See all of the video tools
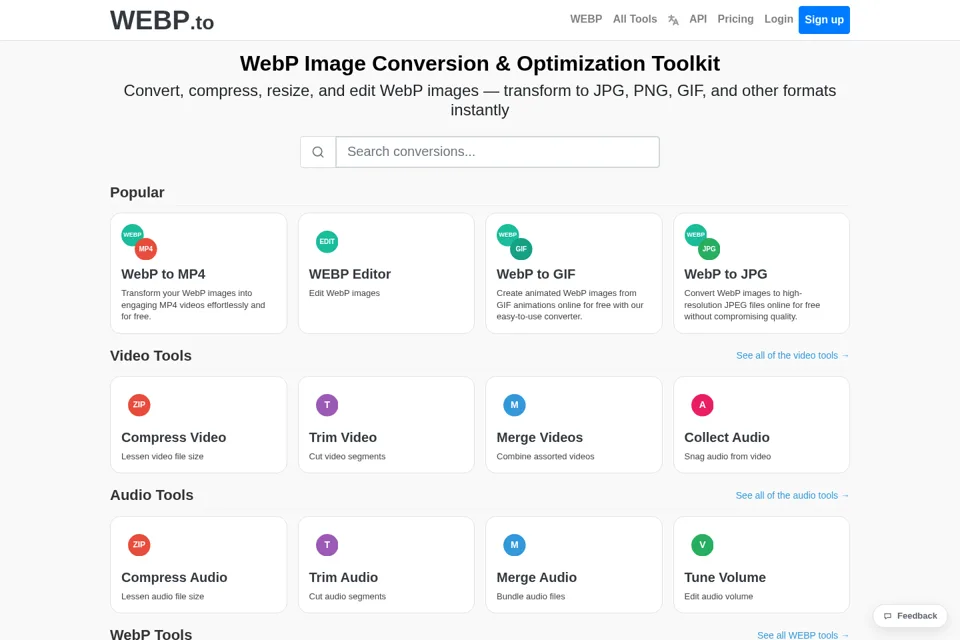This screenshot has height=640, width=960. click(x=792, y=355)
